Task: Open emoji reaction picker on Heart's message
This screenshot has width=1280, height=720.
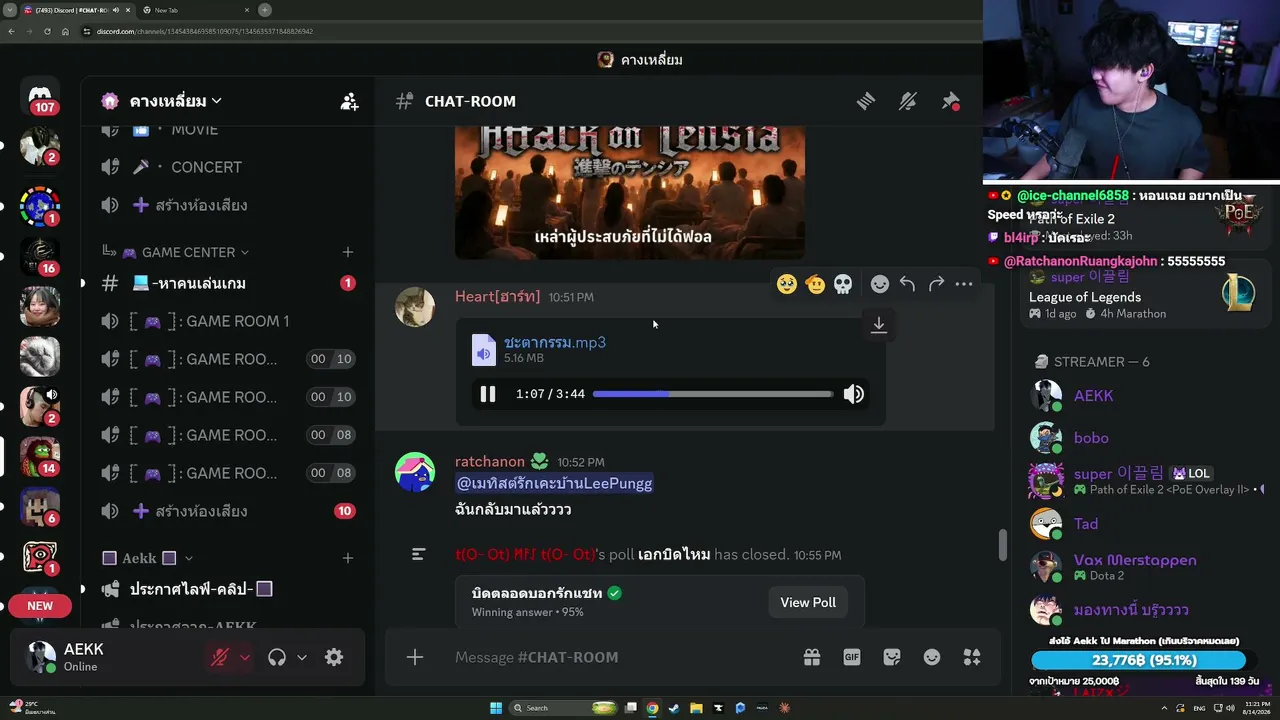Action: [880, 284]
